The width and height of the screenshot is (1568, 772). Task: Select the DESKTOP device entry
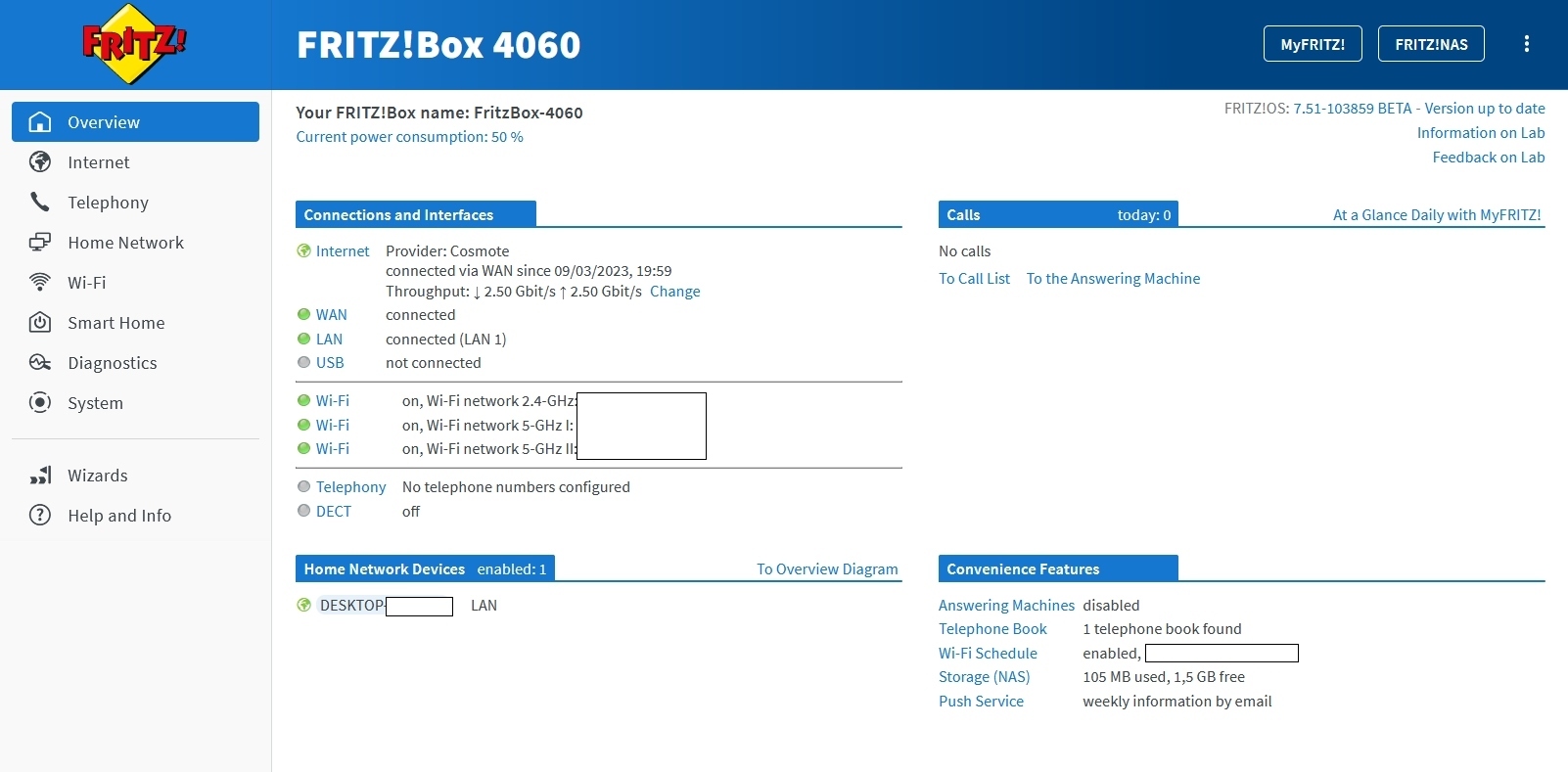click(x=386, y=606)
